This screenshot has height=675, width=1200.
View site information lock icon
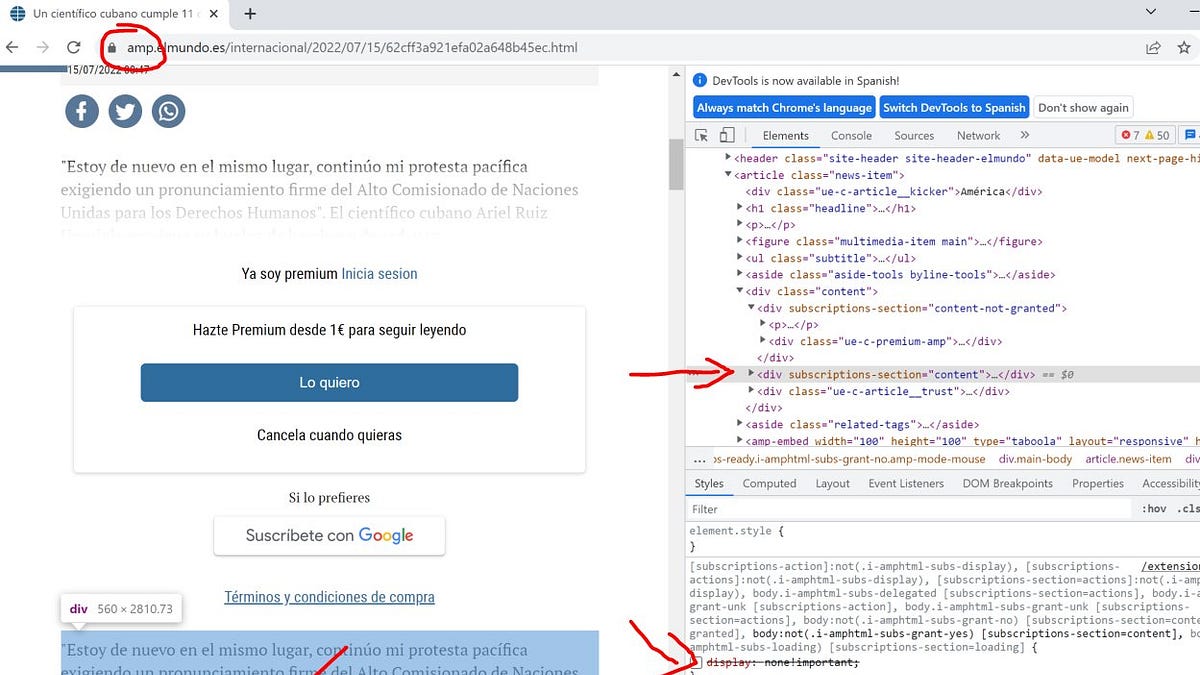click(111, 47)
